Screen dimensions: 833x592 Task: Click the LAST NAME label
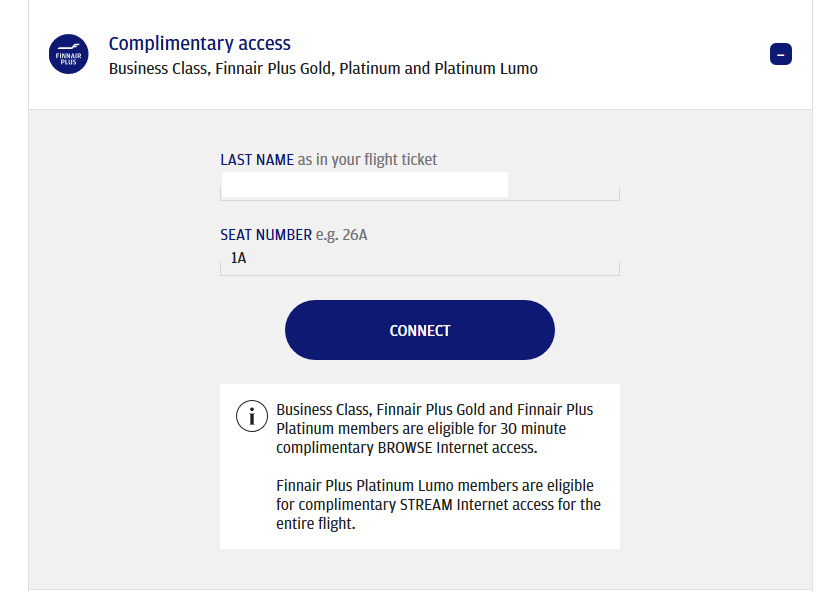[x=257, y=160]
